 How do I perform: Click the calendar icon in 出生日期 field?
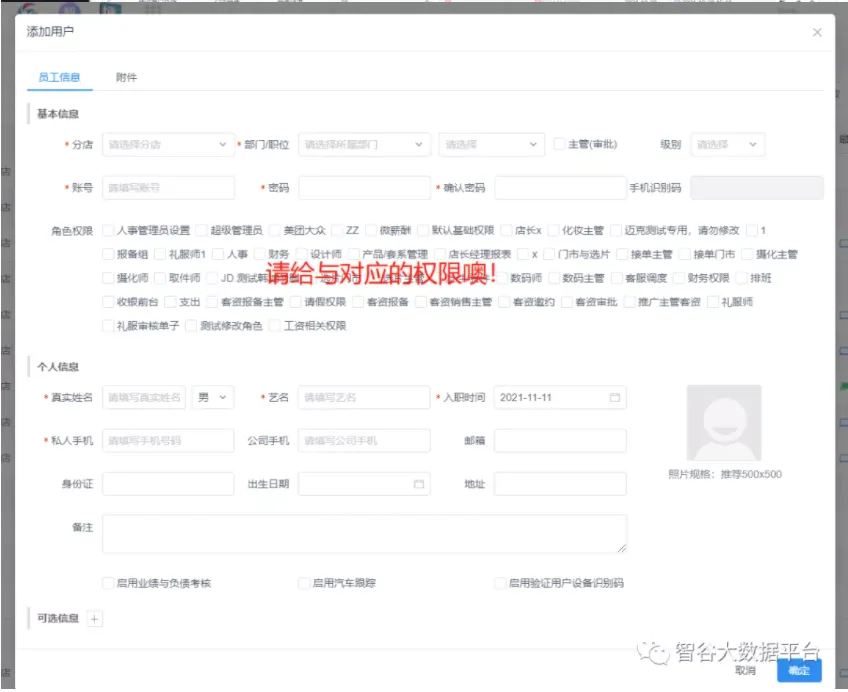pyautogui.click(x=419, y=484)
